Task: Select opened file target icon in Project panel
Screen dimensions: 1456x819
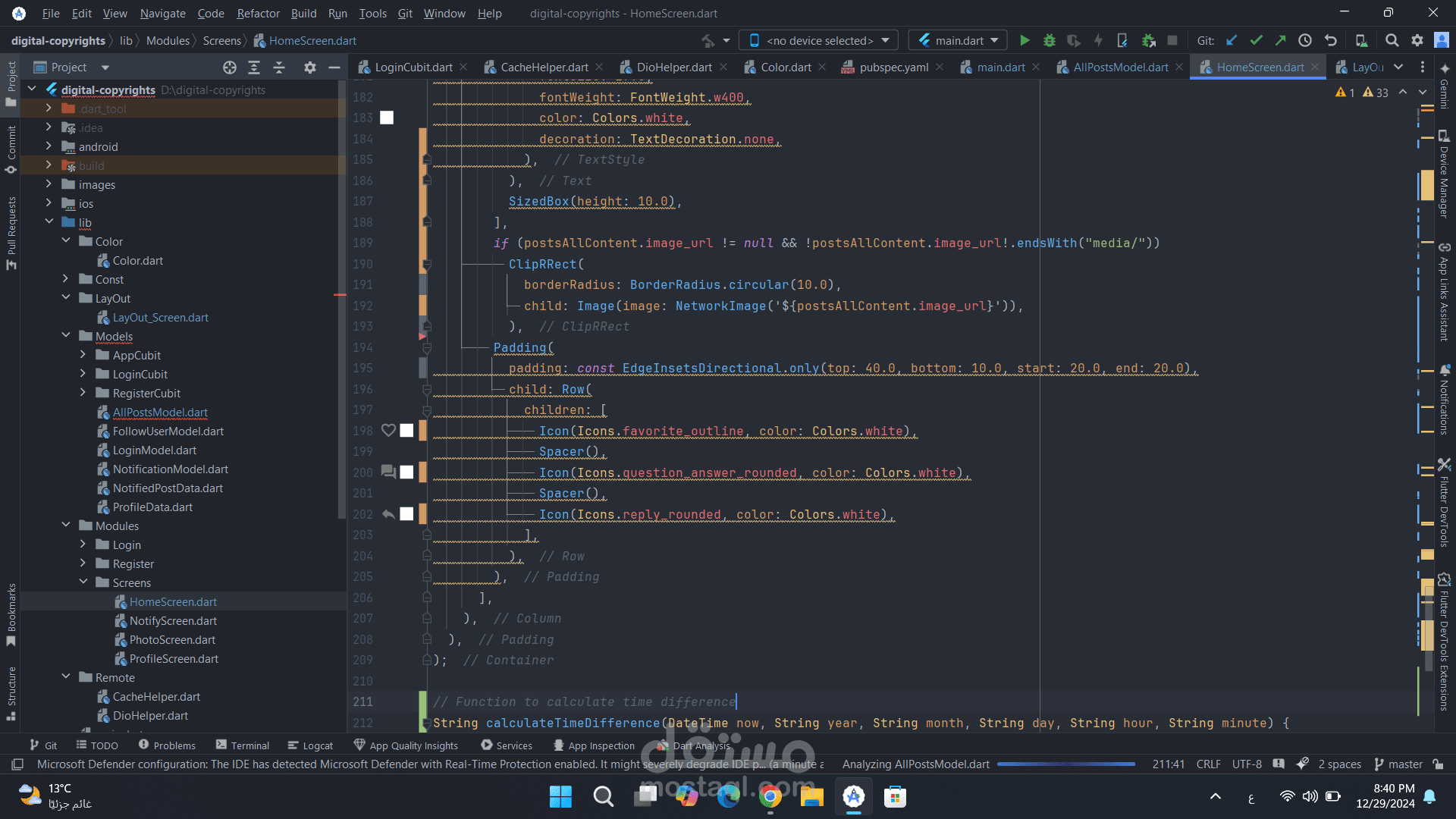Action: coord(229,67)
